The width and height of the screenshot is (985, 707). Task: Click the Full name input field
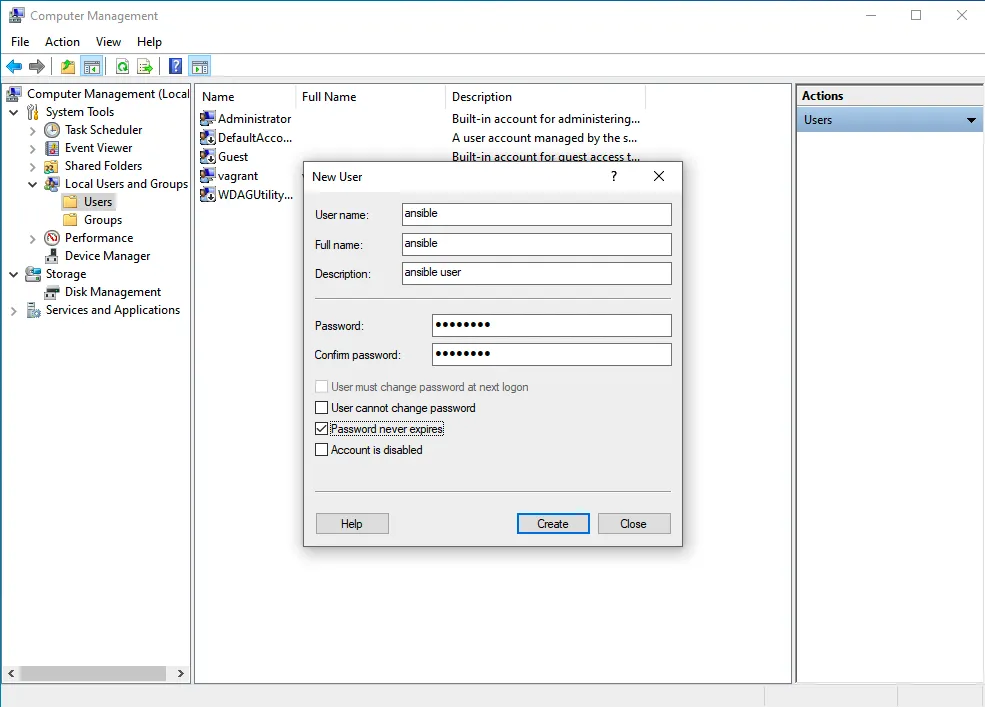[536, 244]
